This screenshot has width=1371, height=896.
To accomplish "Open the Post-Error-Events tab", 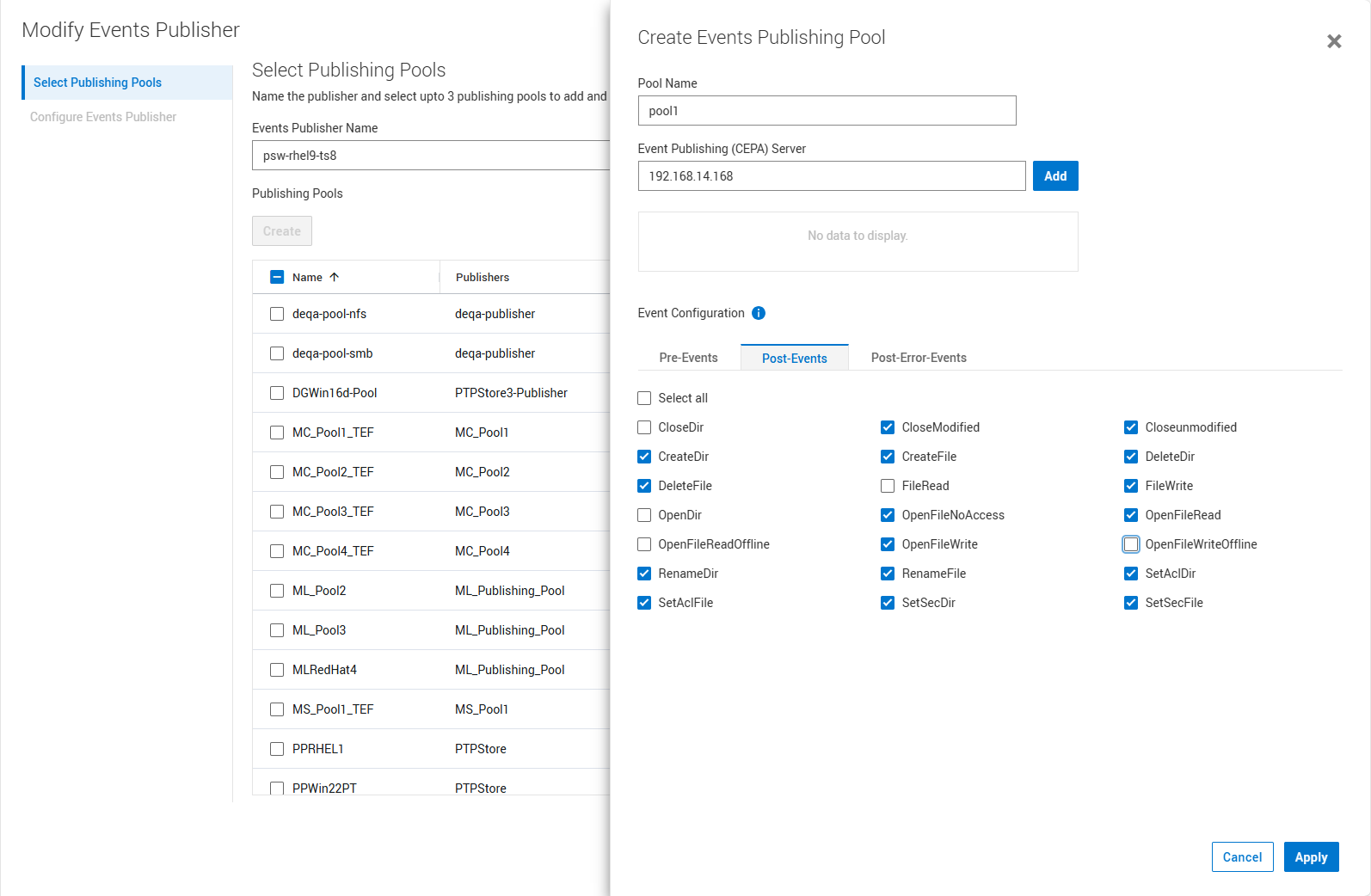I will tap(919, 358).
